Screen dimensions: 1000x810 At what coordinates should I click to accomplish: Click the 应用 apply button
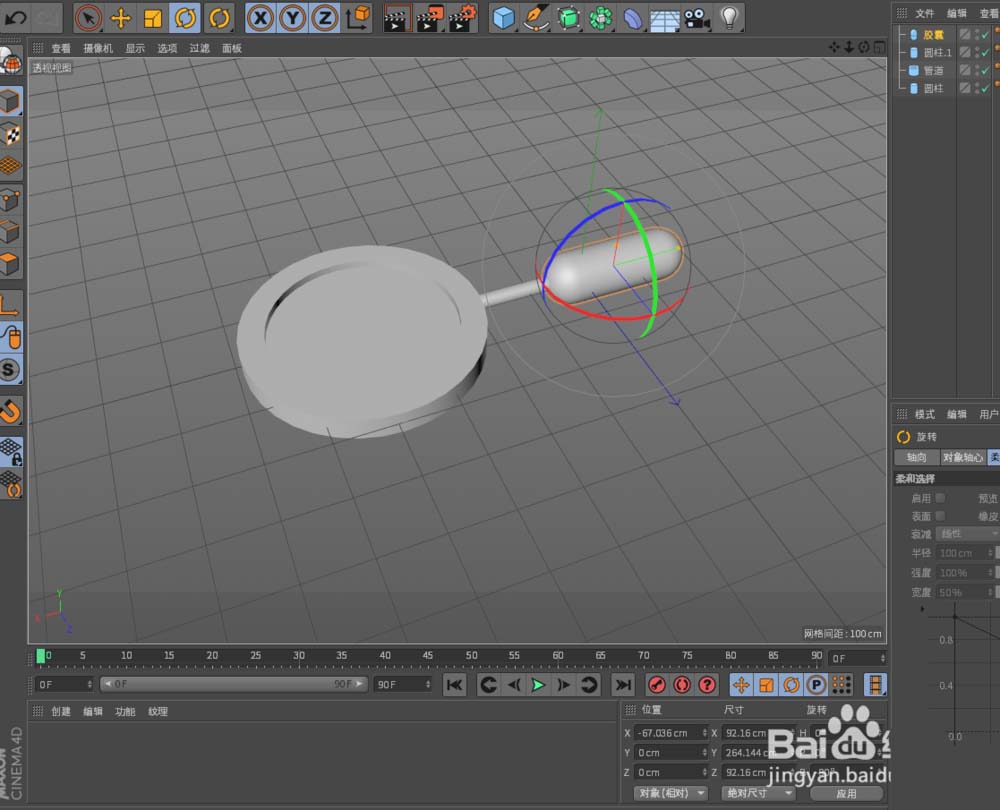click(846, 793)
